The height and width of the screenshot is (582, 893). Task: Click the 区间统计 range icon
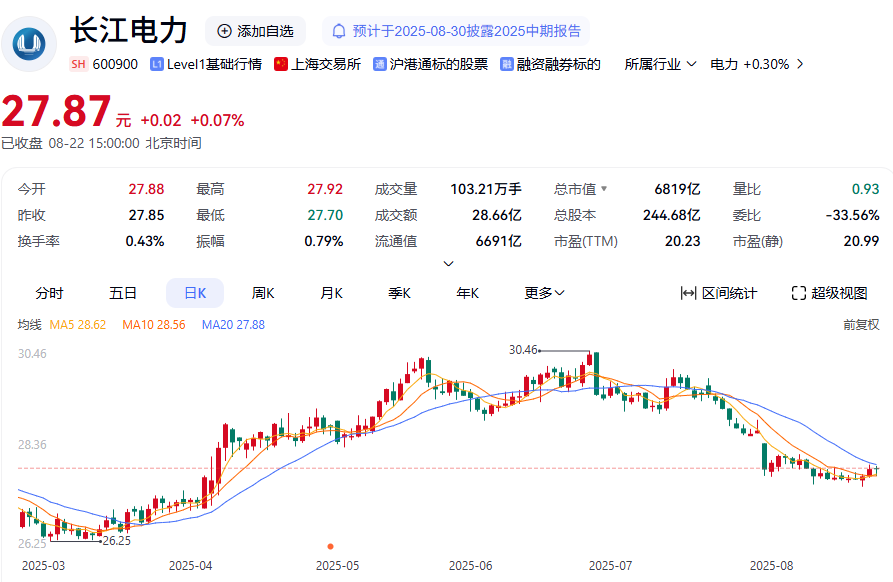coord(688,293)
